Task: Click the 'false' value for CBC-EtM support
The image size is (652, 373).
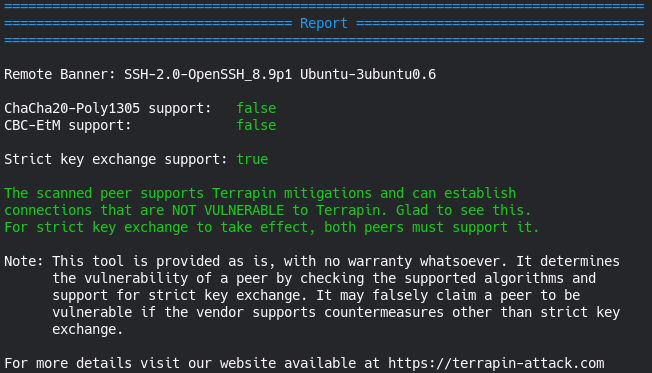Action: [256, 126]
